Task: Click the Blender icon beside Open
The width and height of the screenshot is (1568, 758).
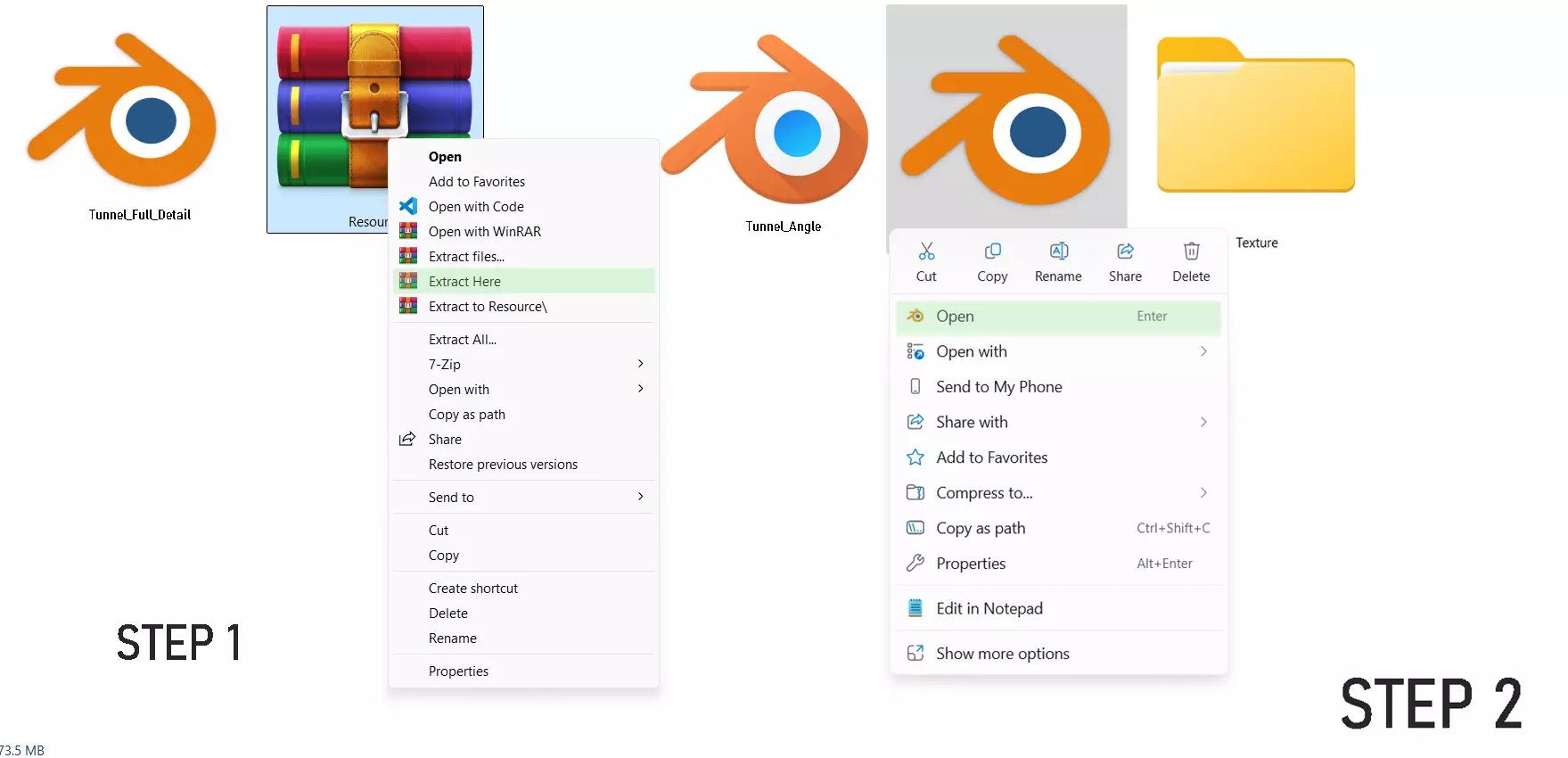Action: pyautogui.click(x=915, y=316)
